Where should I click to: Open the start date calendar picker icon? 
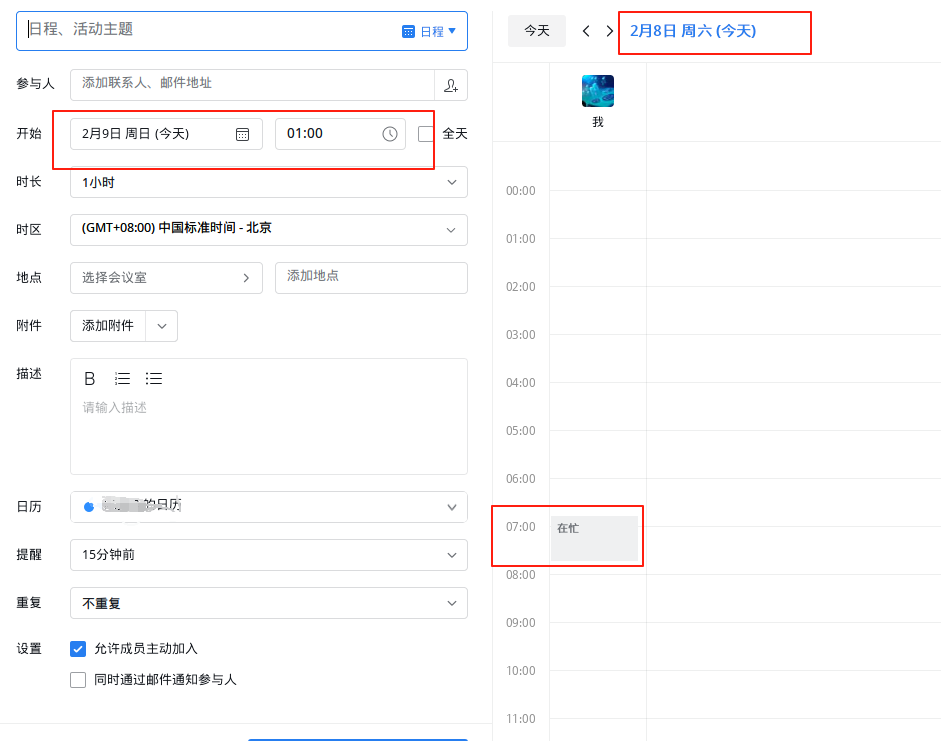242,134
